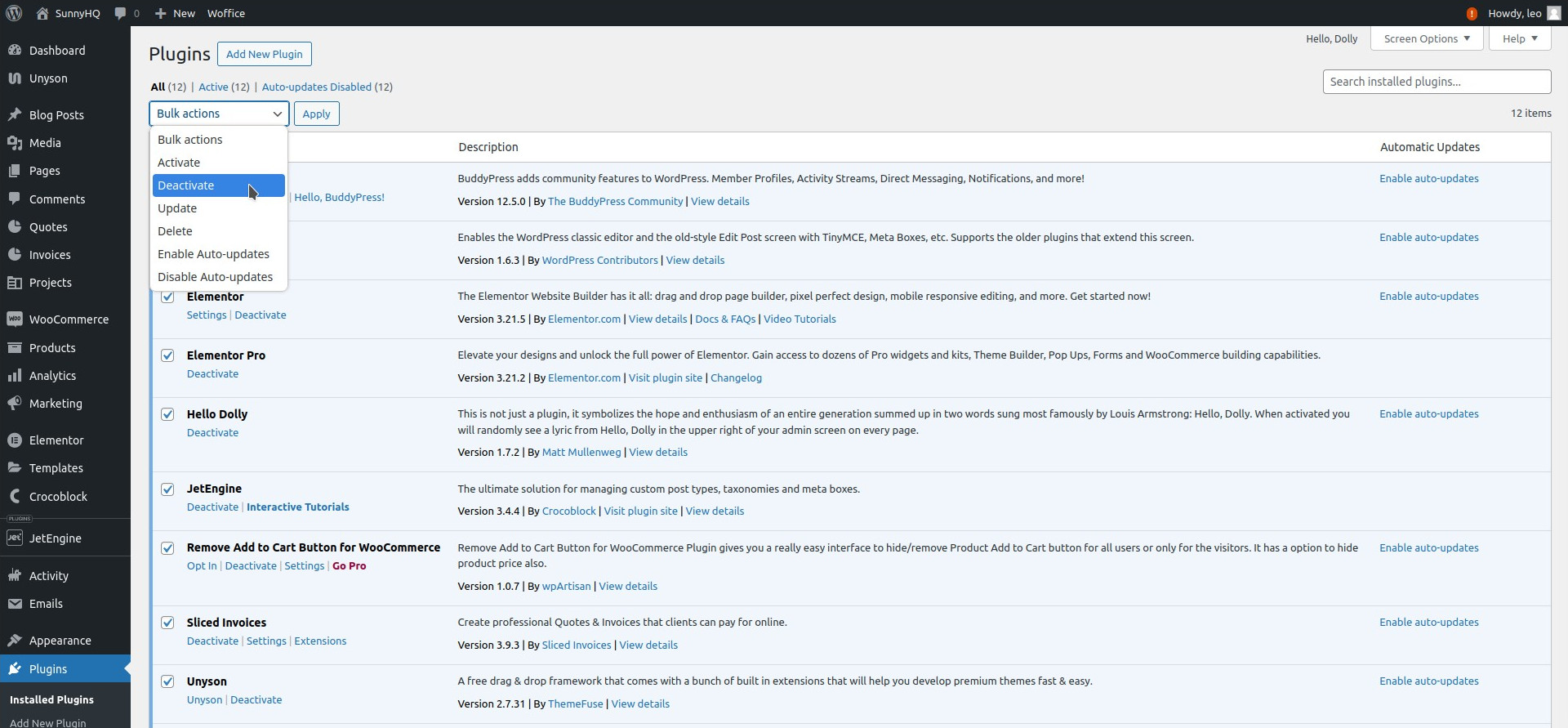Click the Activity sidebar icon
1568x728 pixels.
15,575
